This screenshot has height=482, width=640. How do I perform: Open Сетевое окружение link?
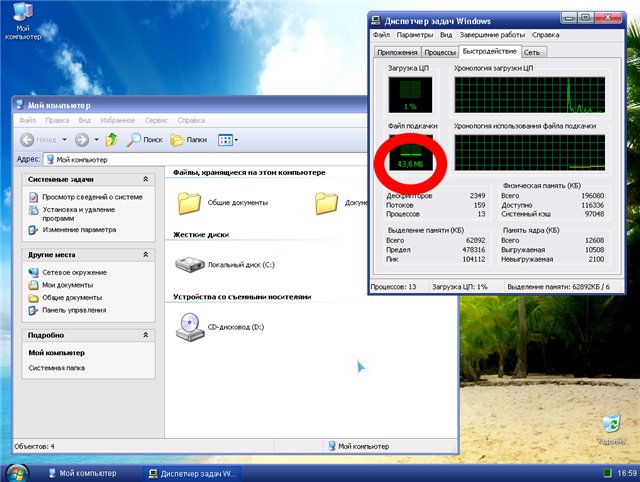pyautogui.click(x=74, y=272)
